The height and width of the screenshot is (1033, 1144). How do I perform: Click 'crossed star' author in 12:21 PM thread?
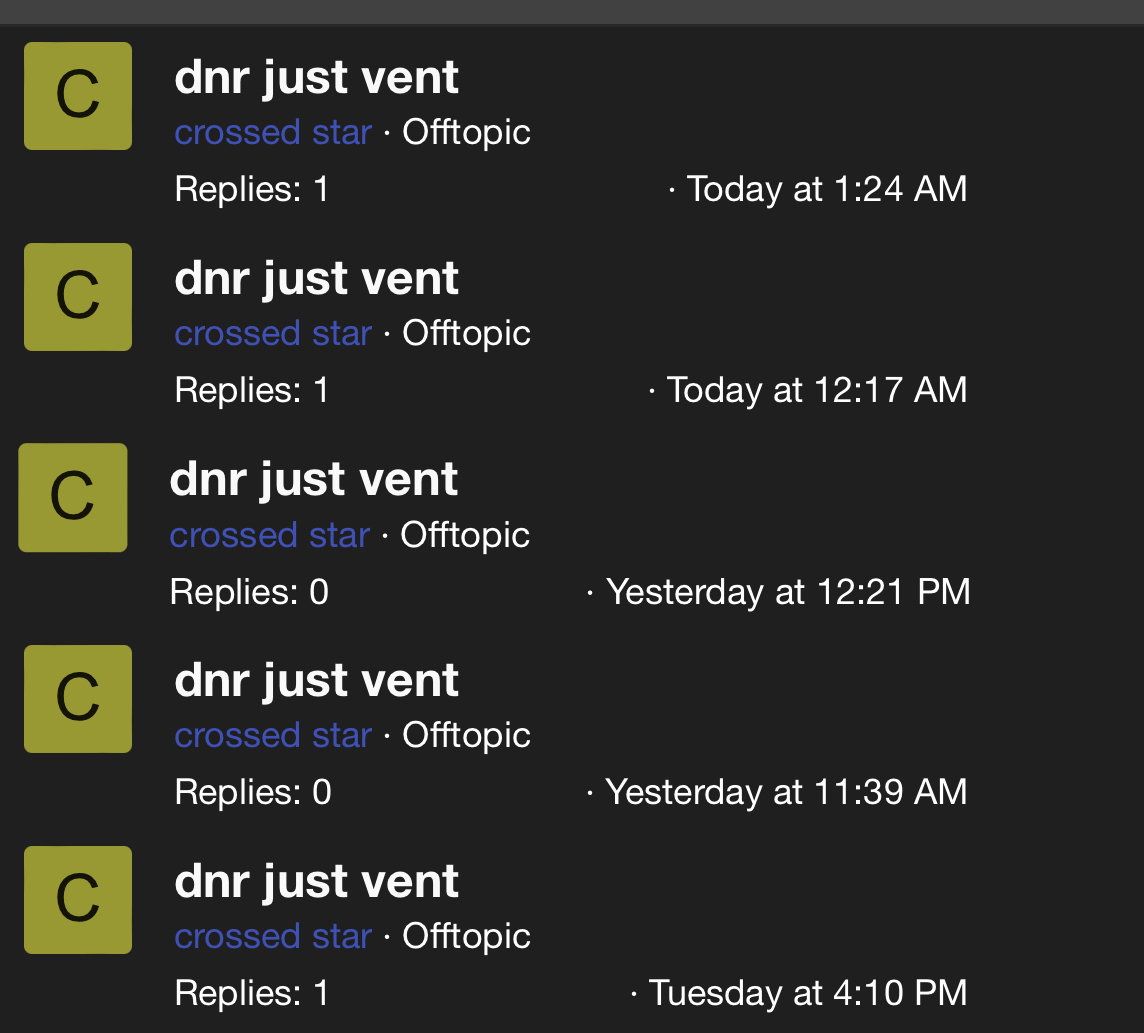(270, 535)
